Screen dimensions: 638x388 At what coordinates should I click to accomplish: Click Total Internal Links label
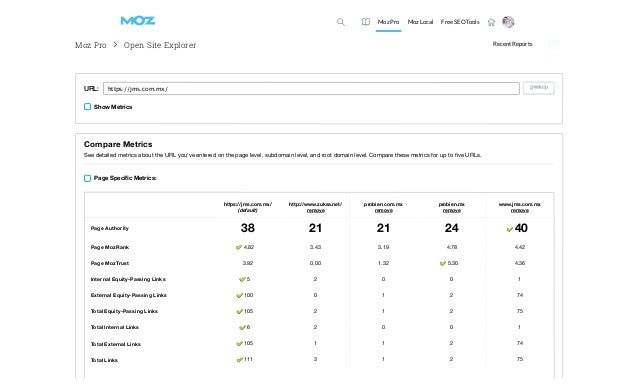click(x=114, y=327)
